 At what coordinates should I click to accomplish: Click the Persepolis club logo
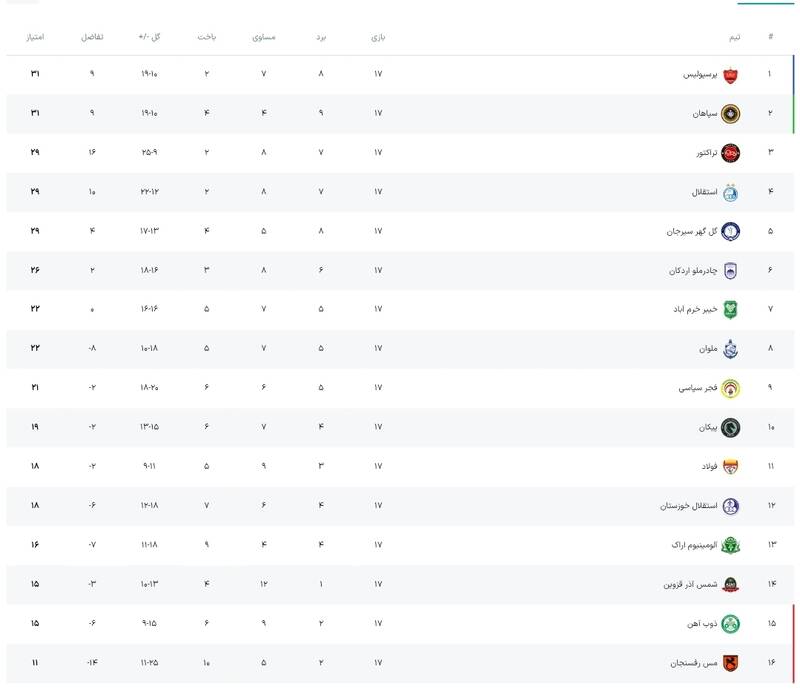[730, 74]
